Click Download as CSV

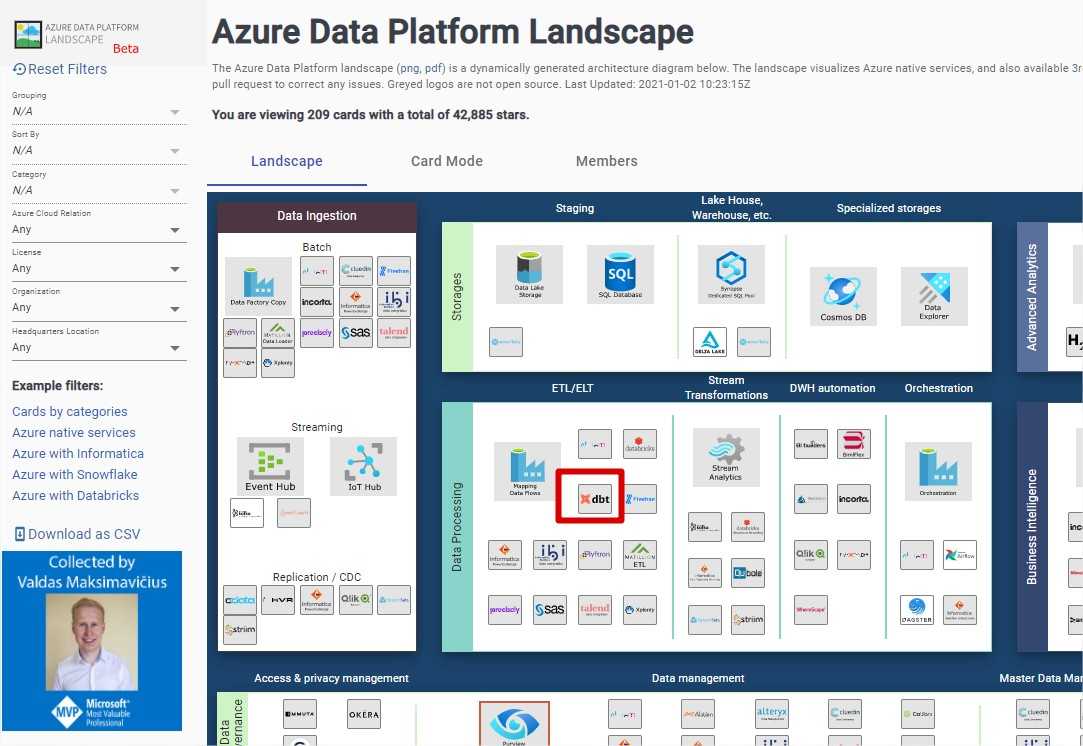click(x=77, y=534)
